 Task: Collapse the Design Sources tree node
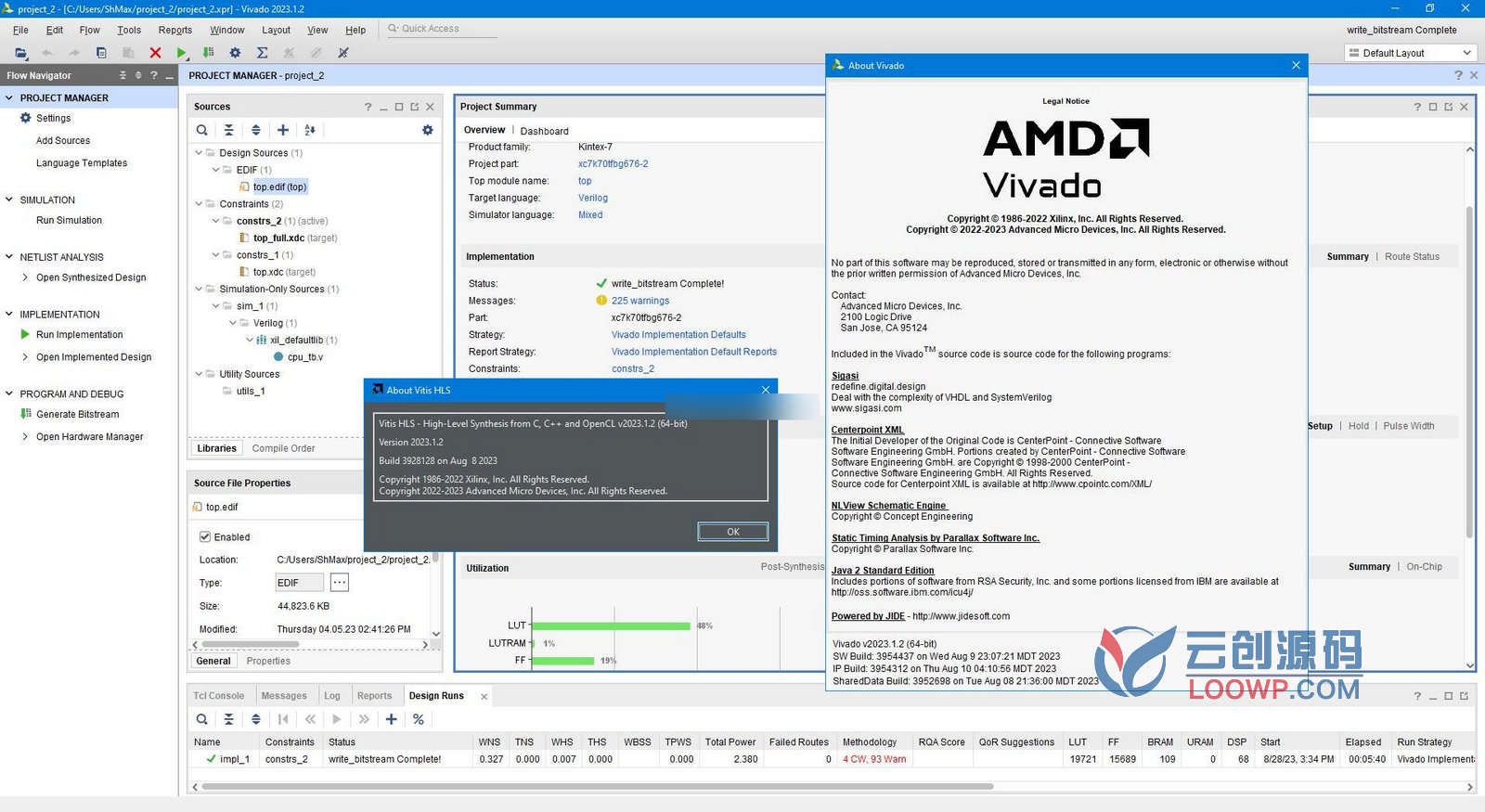click(199, 153)
